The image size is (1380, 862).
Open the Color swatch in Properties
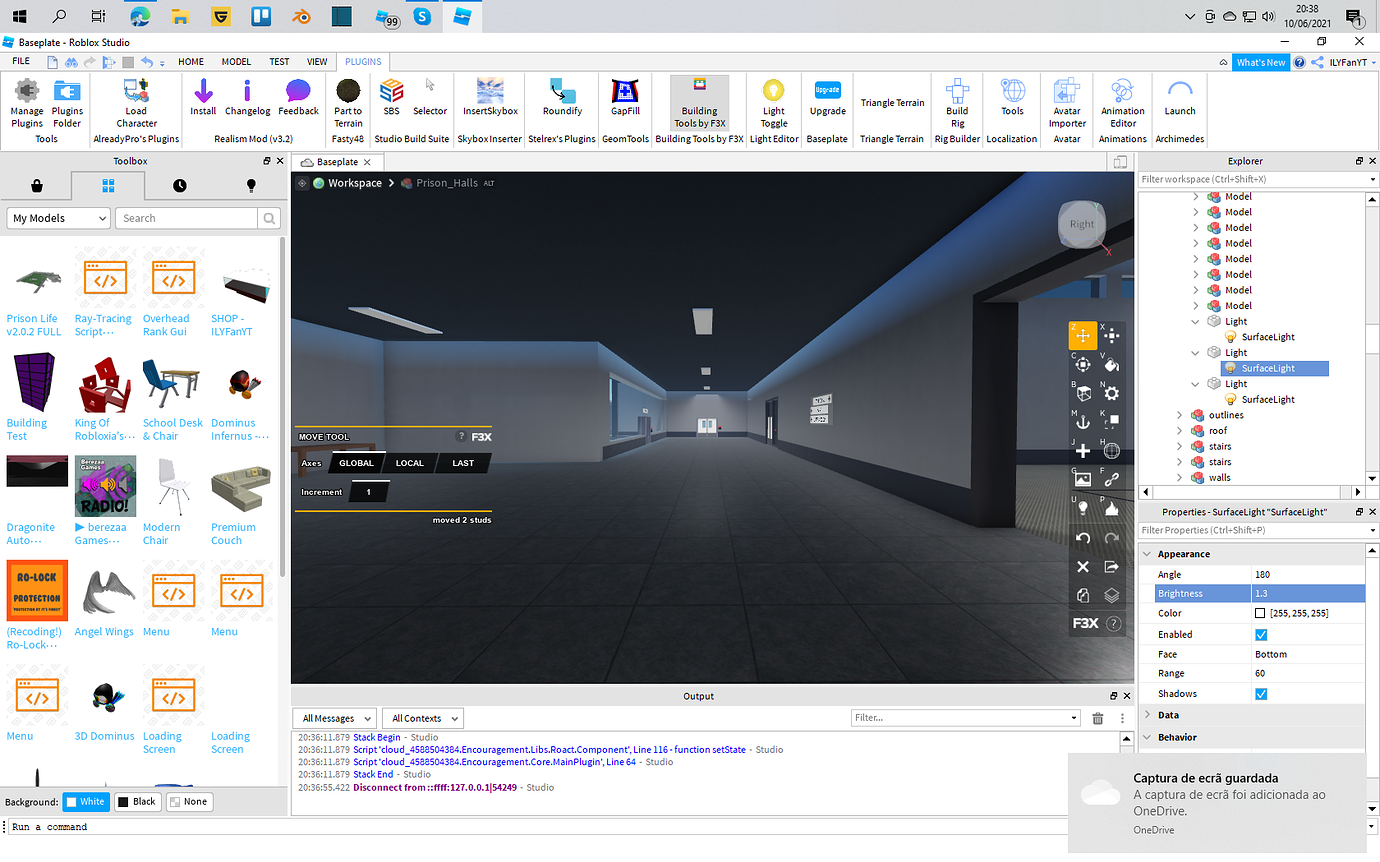click(1260, 614)
